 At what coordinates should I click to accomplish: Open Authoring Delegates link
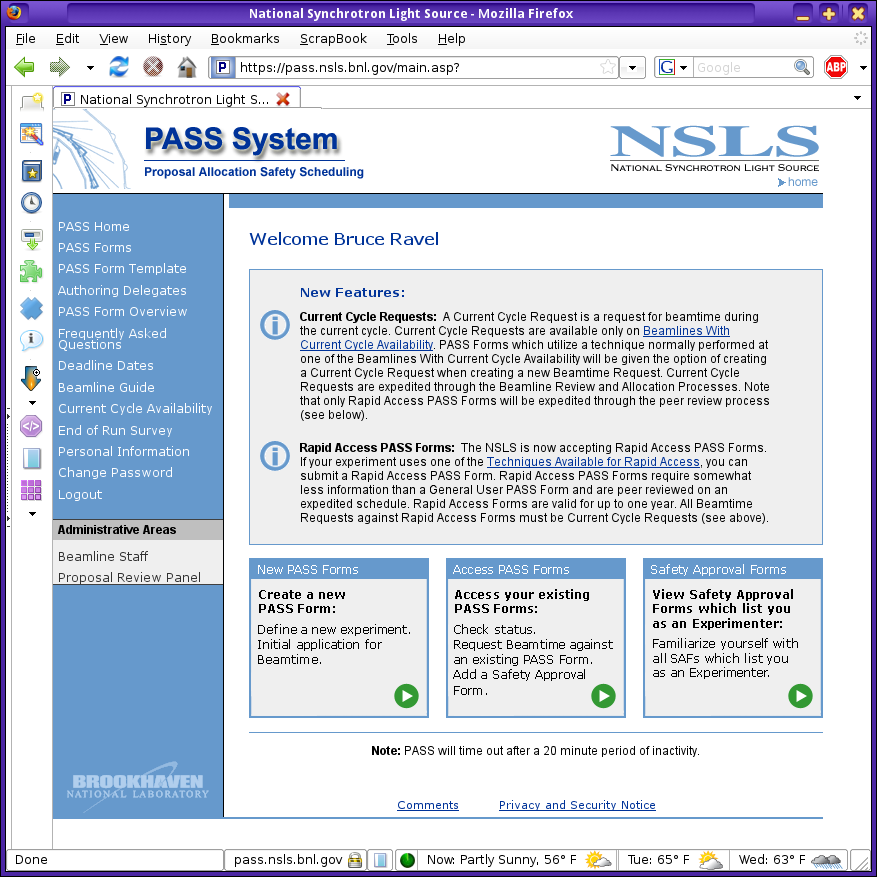(122, 290)
